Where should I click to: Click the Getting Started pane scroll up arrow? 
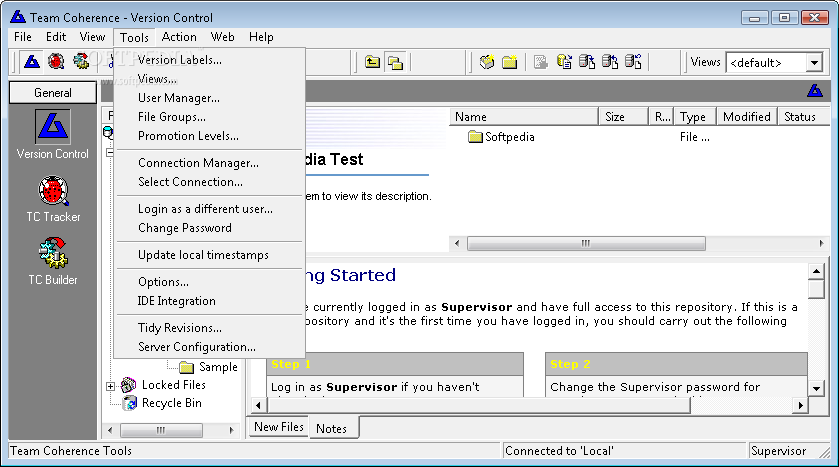816,271
